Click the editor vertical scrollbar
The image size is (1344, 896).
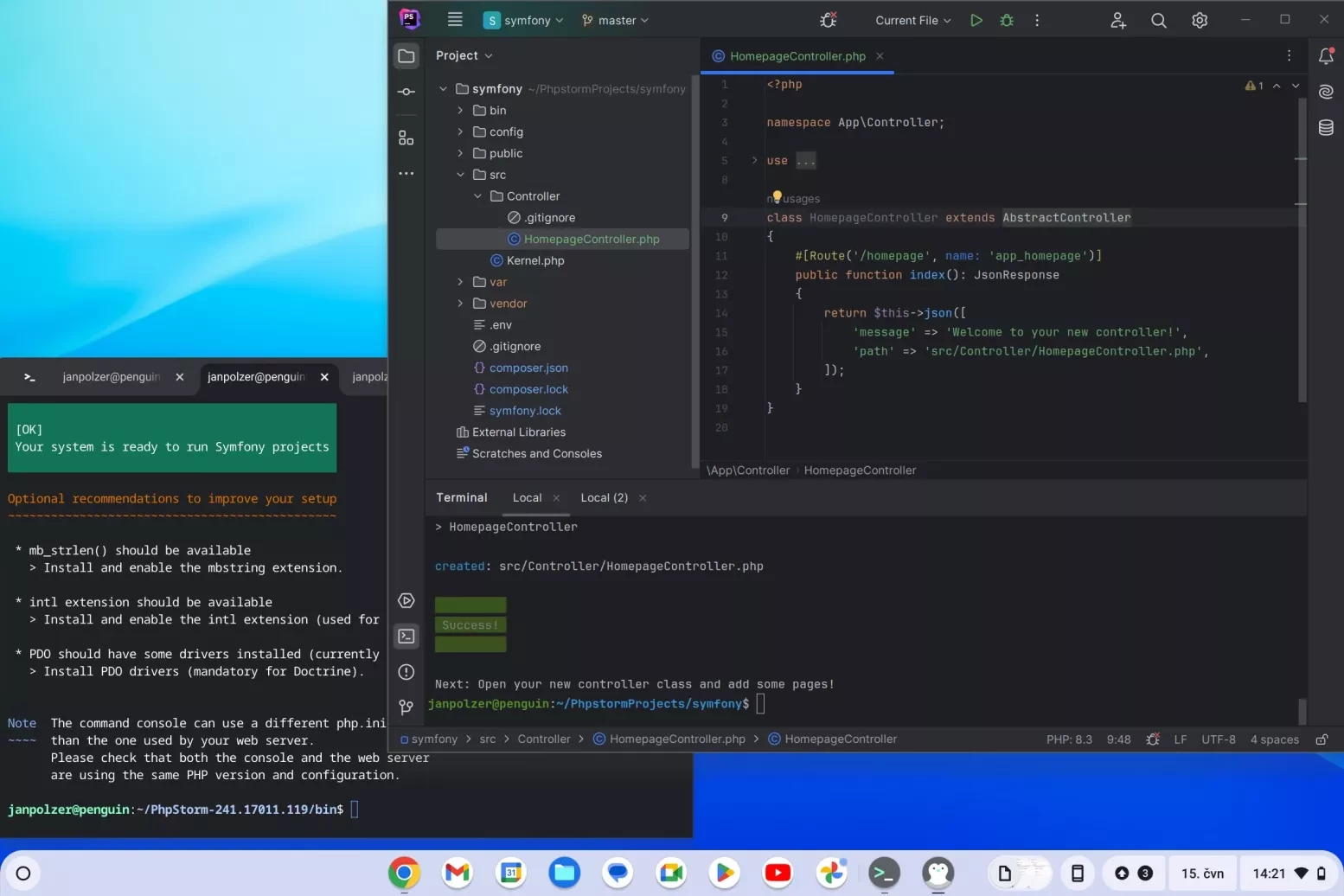(1302, 251)
